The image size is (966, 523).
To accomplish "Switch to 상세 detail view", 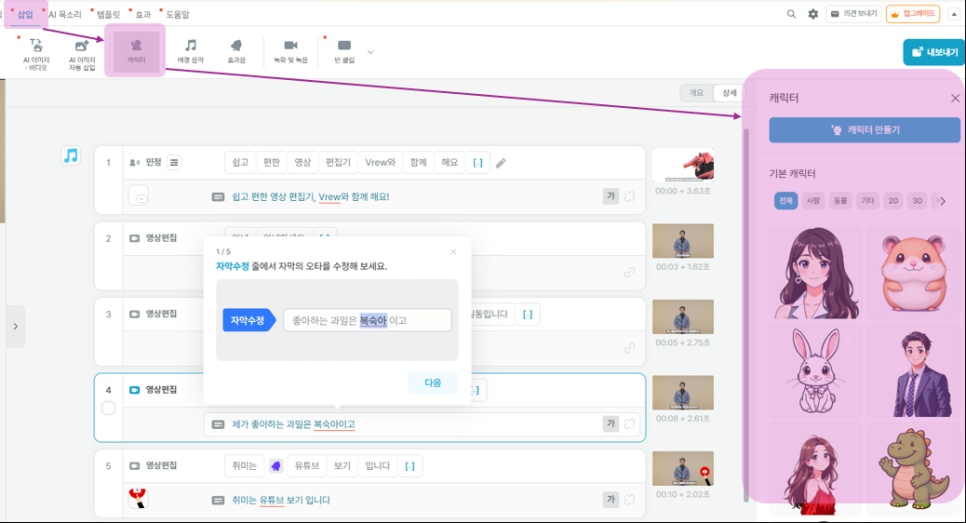I will coord(729,92).
